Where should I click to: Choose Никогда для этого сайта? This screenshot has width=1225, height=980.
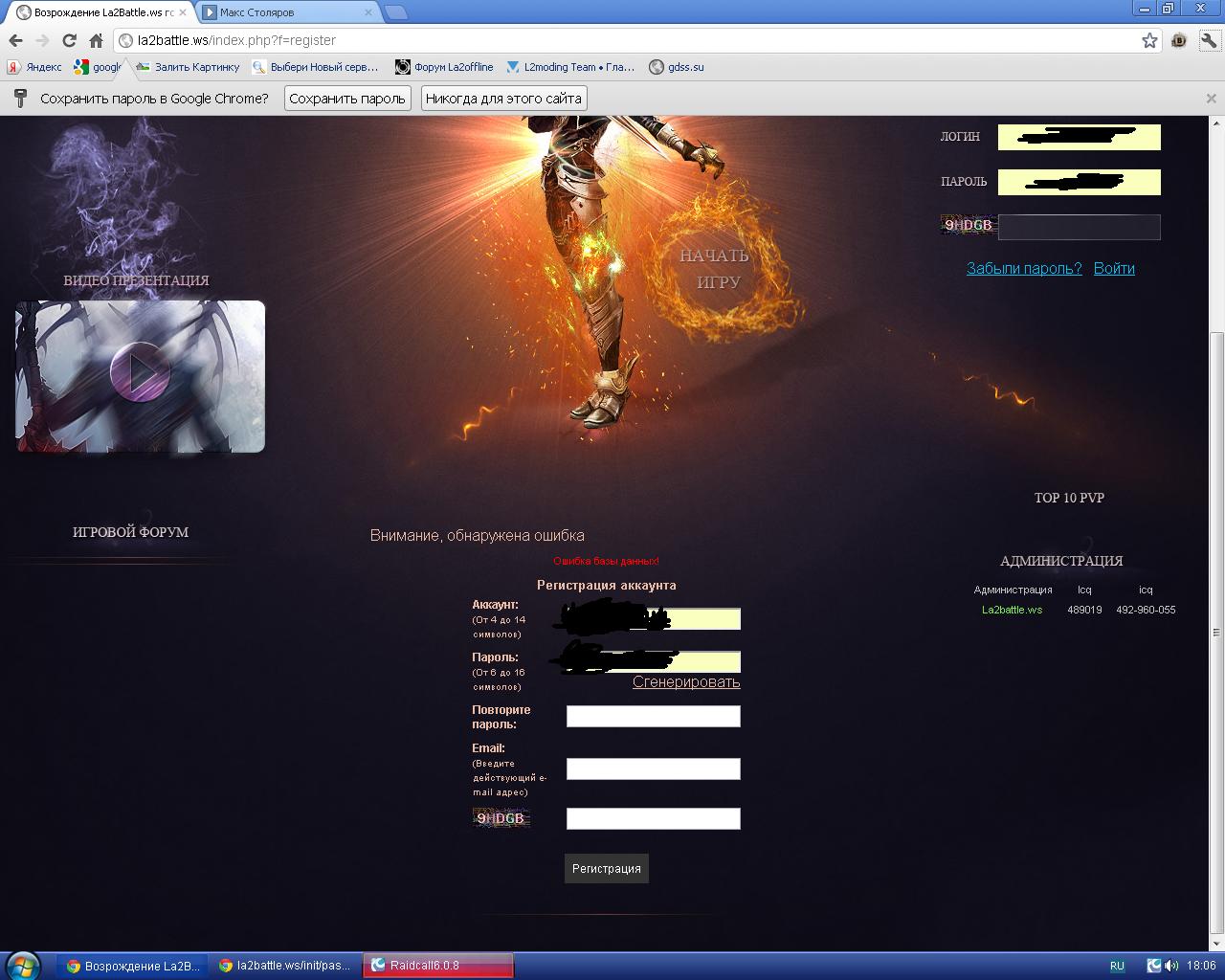click(x=503, y=99)
